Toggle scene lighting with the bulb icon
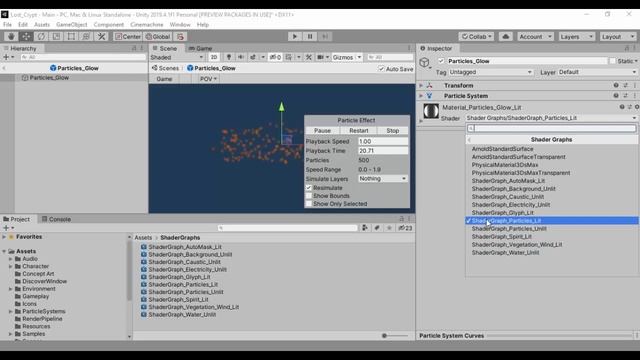The width and height of the screenshot is (640, 360). [229, 57]
